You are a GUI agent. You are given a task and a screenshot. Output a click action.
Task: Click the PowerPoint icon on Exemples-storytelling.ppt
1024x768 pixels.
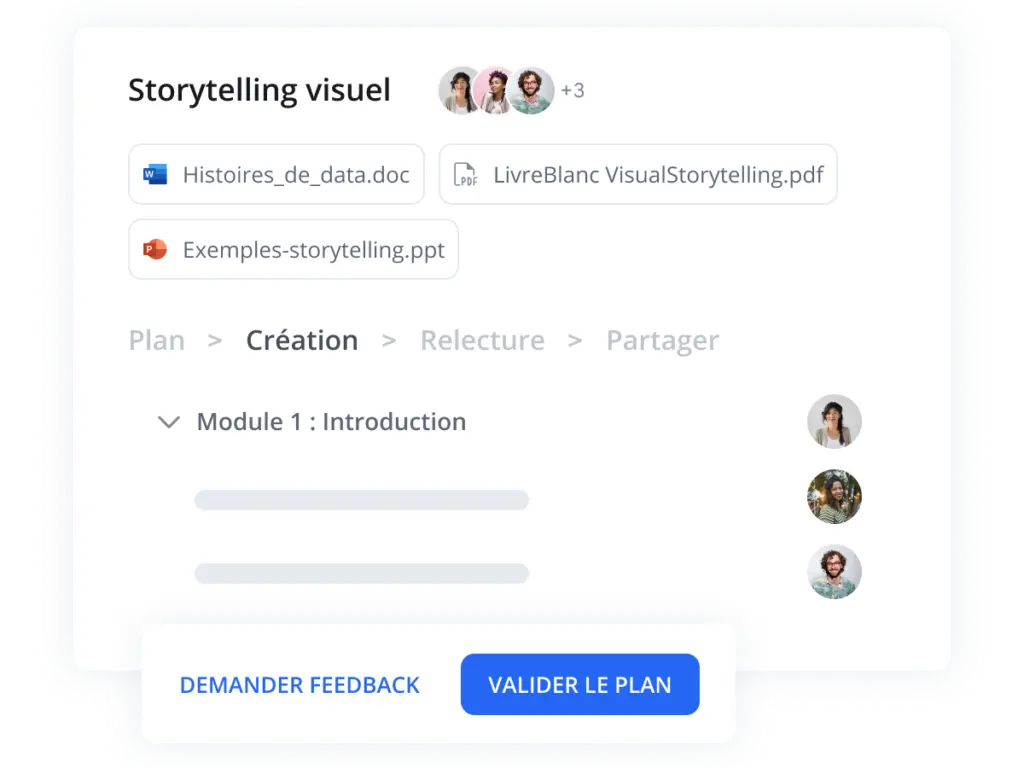[155, 250]
